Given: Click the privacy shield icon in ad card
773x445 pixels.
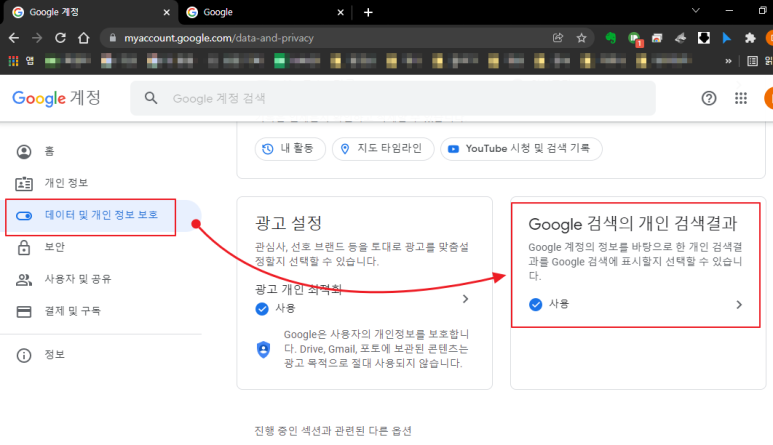Looking at the screenshot, I should pyautogui.click(x=264, y=349).
